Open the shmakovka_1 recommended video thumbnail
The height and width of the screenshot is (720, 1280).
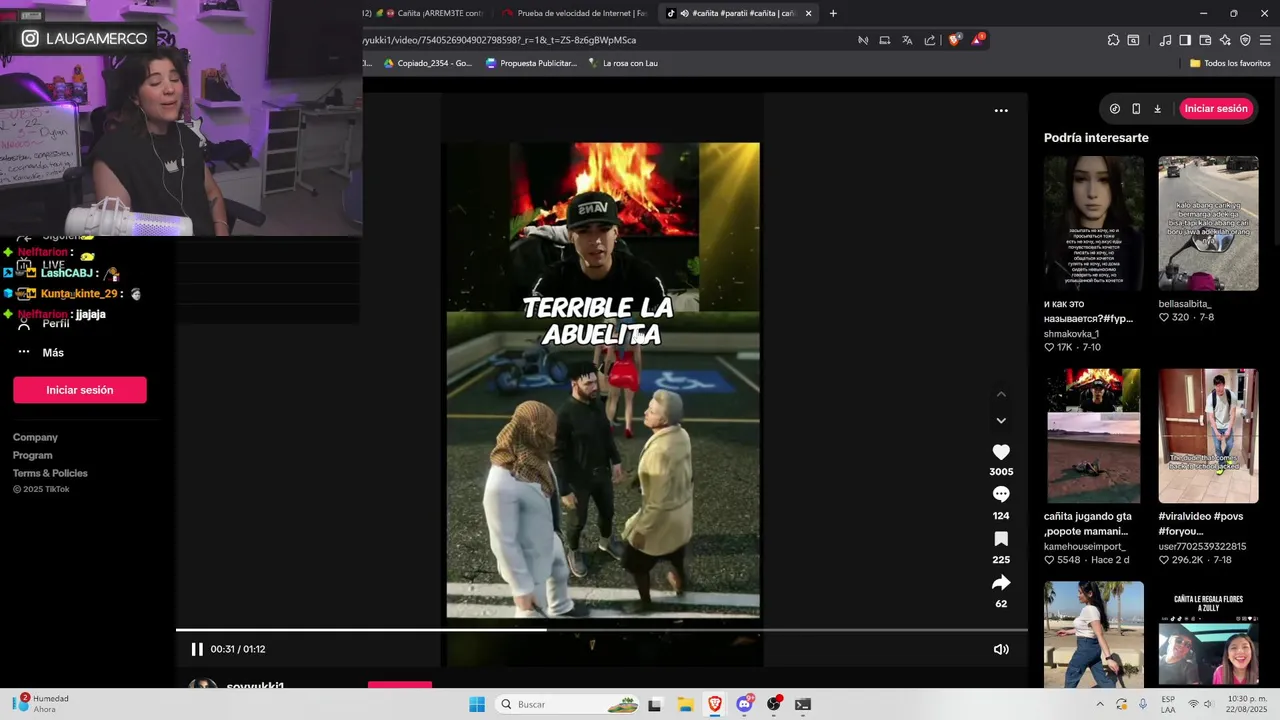(x=1094, y=223)
